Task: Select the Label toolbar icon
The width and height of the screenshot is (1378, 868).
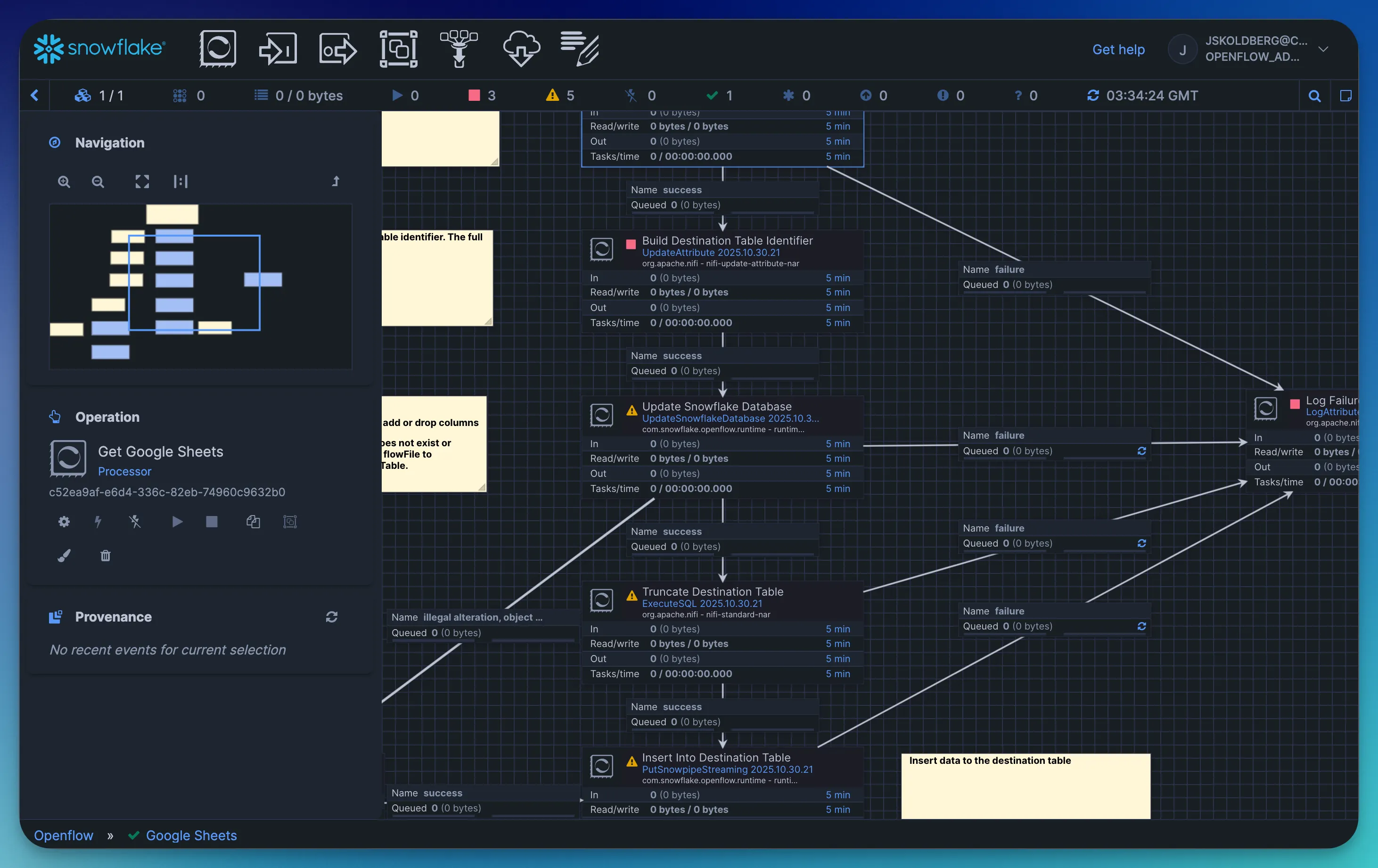Action: 580,49
